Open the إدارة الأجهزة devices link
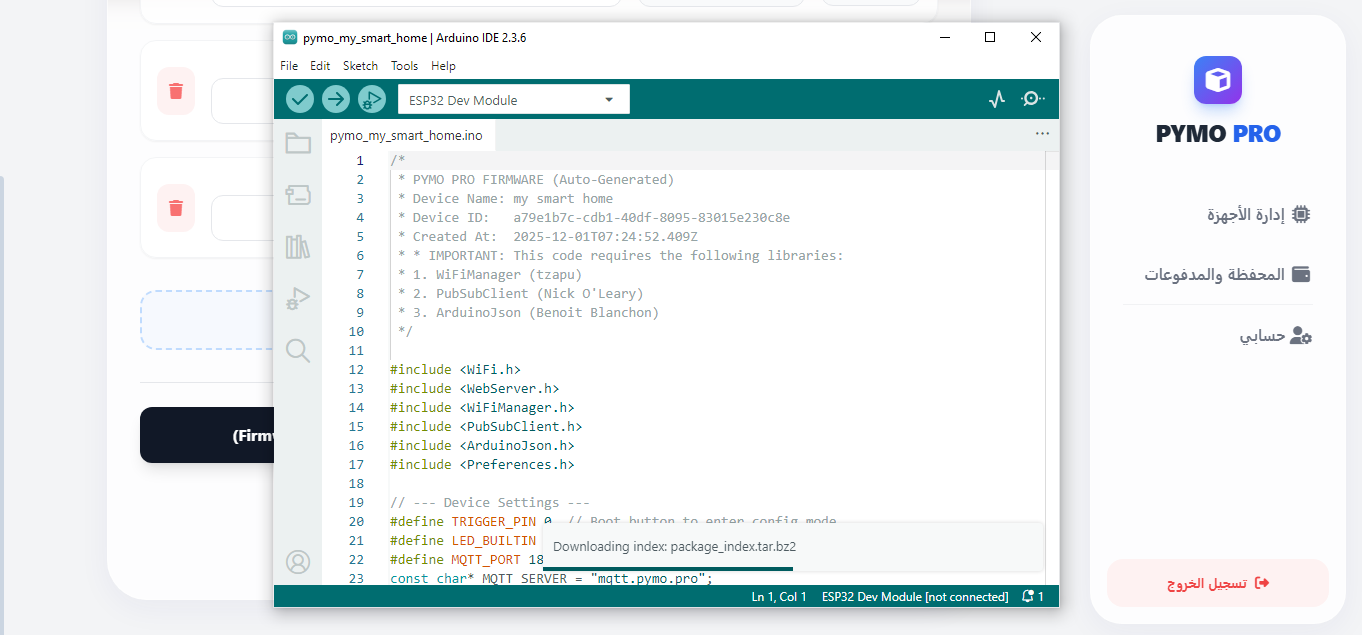This screenshot has width=1362, height=635. click(1258, 214)
